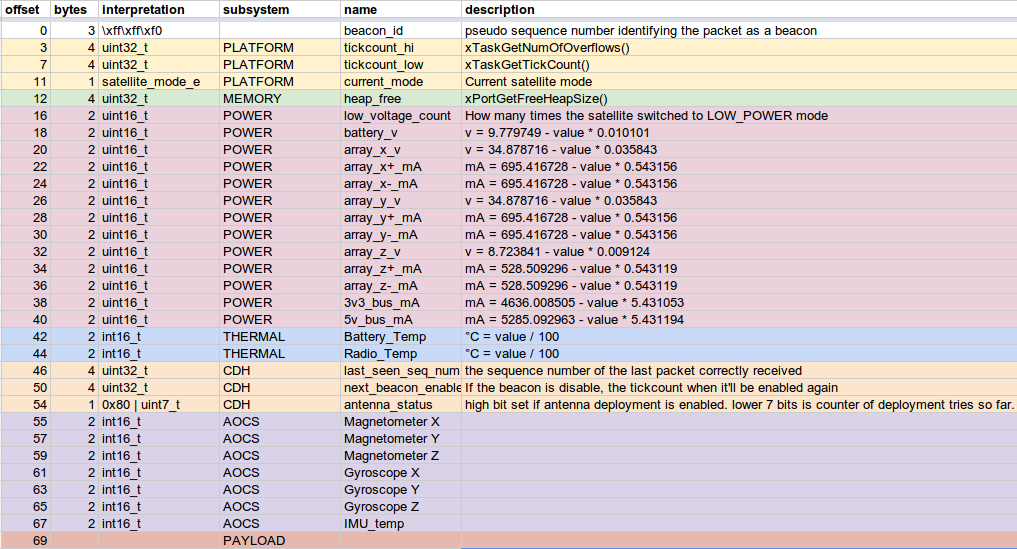The width and height of the screenshot is (1017, 549).
Task: Select the battery_v name cell
Action: click(400, 133)
